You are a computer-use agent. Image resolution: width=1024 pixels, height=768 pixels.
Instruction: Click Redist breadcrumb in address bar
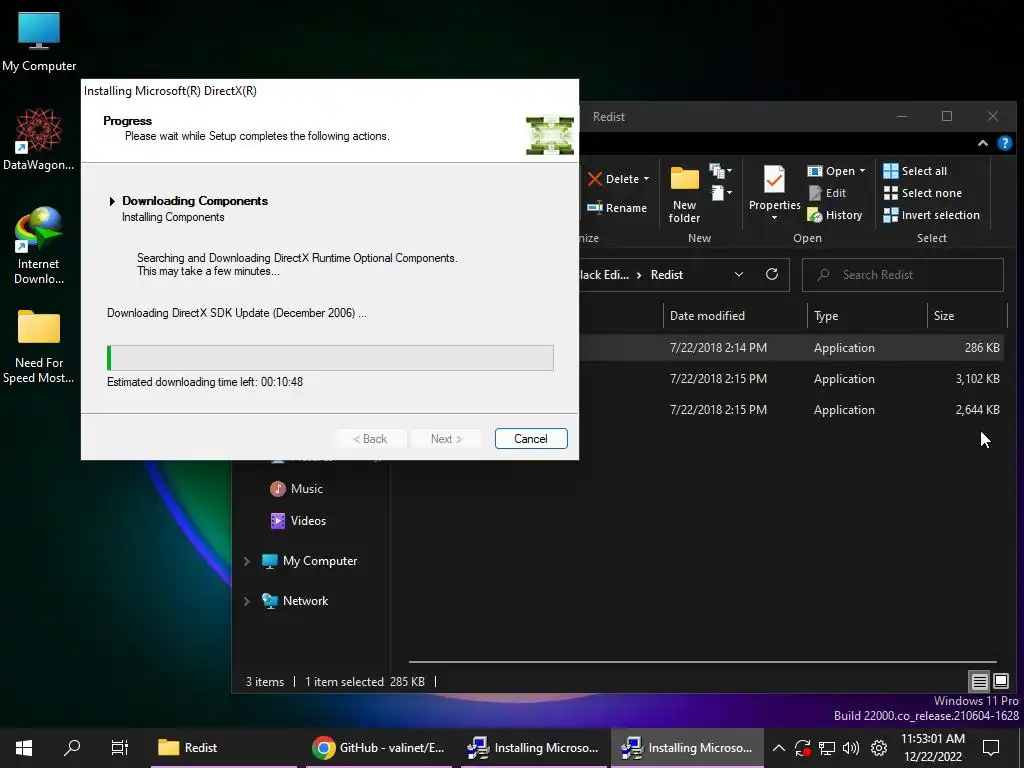[666, 275]
